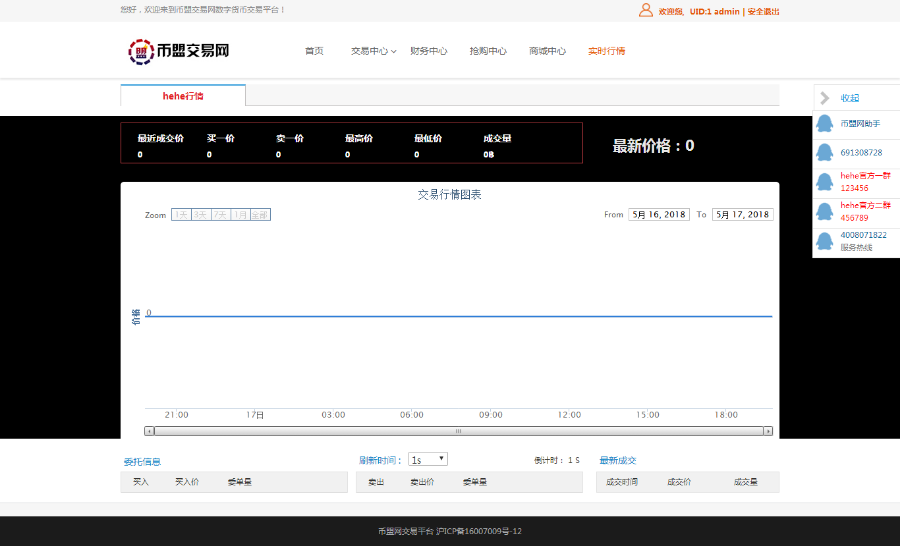Expand the 交易中心 dropdown menu
900x546 pixels.
[373, 51]
